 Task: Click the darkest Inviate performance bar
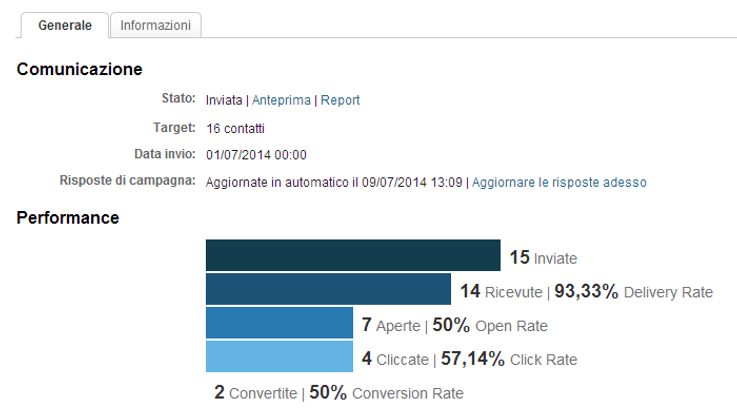click(x=352, y=255)
